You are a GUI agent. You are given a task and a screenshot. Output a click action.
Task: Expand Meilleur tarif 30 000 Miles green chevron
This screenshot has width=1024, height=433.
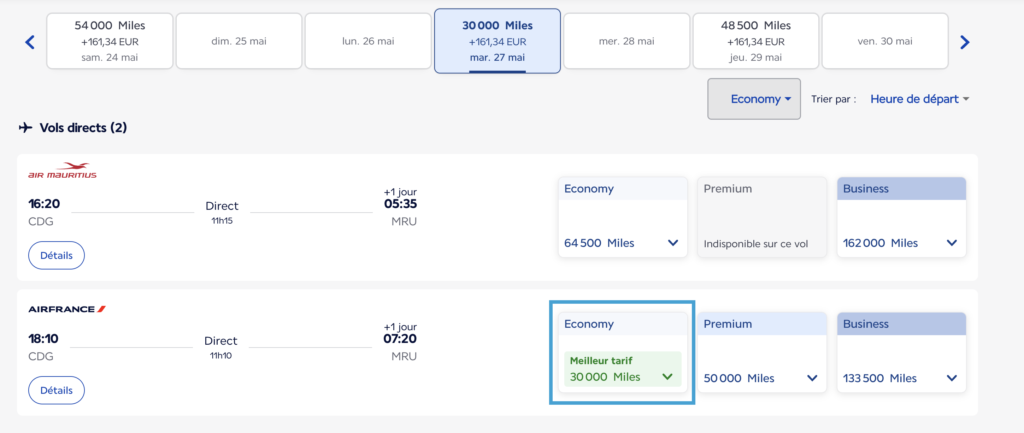click(x=667, y=377)
